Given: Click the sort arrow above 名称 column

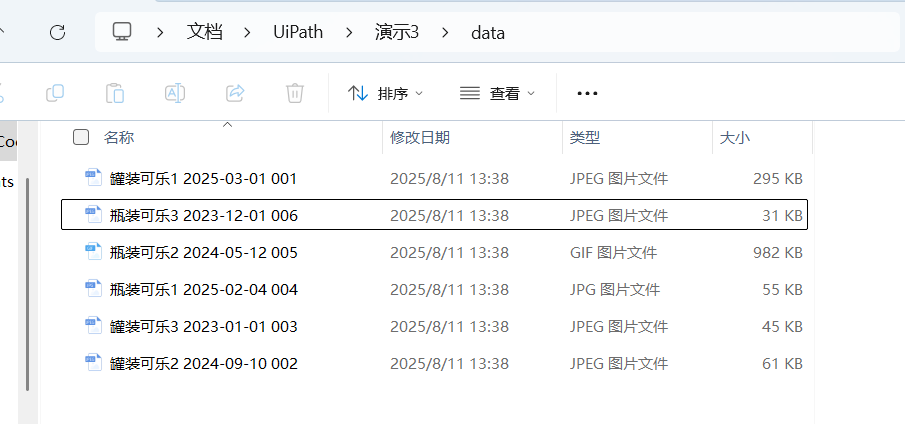Looking at the screenshot, I should tap(227, 124).
